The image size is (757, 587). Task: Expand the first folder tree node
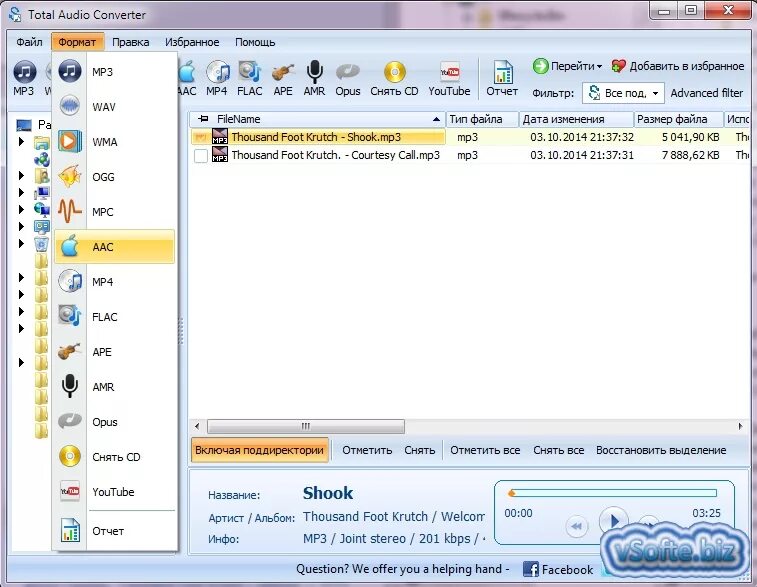[x=21, y=142]
